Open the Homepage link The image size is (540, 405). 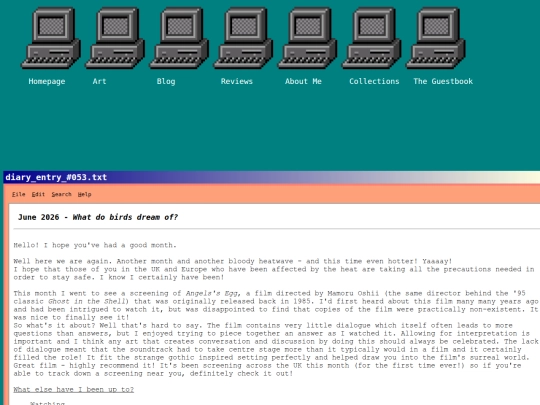point(47,81)
